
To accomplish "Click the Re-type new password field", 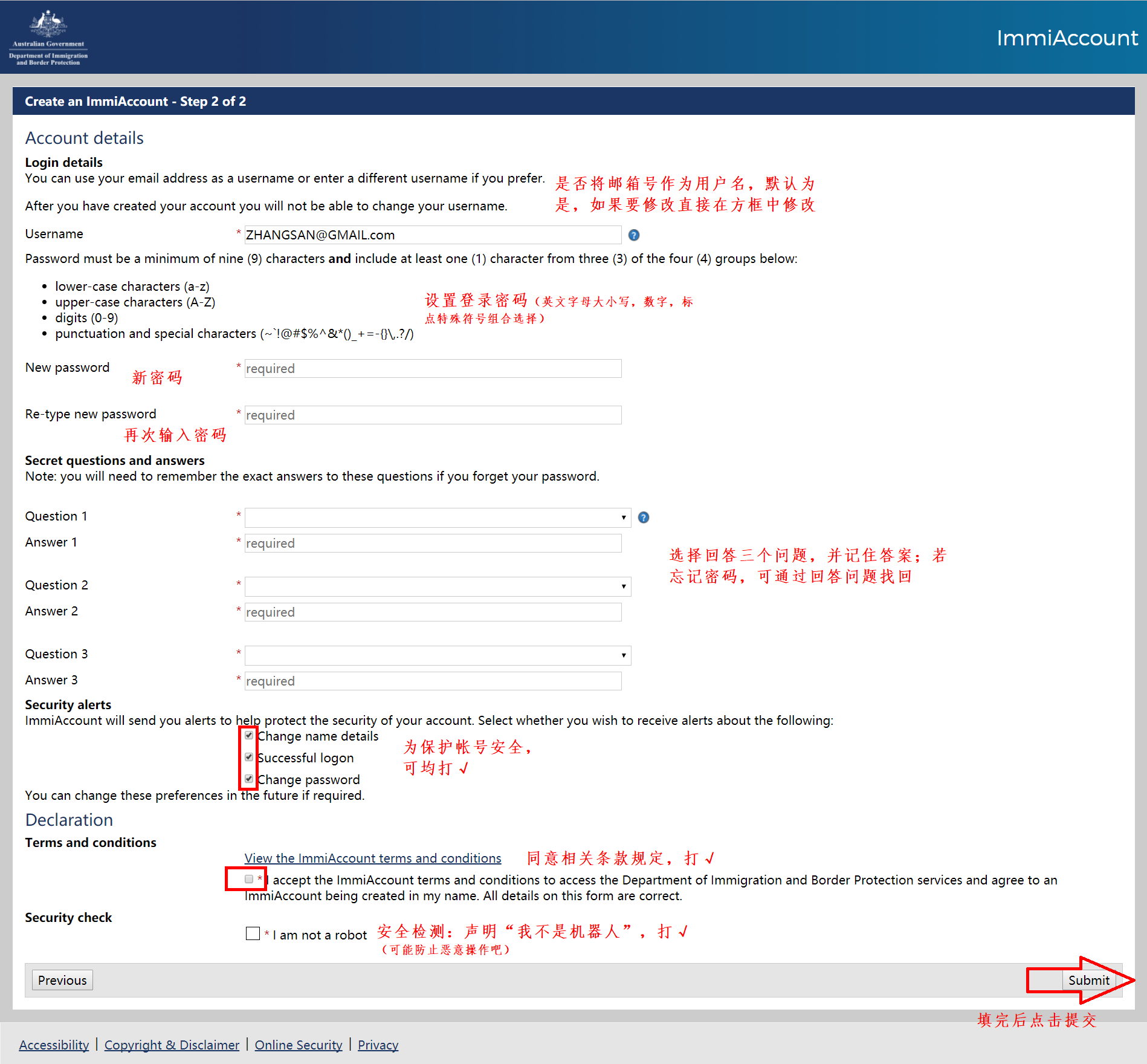I will pos(433,415).
